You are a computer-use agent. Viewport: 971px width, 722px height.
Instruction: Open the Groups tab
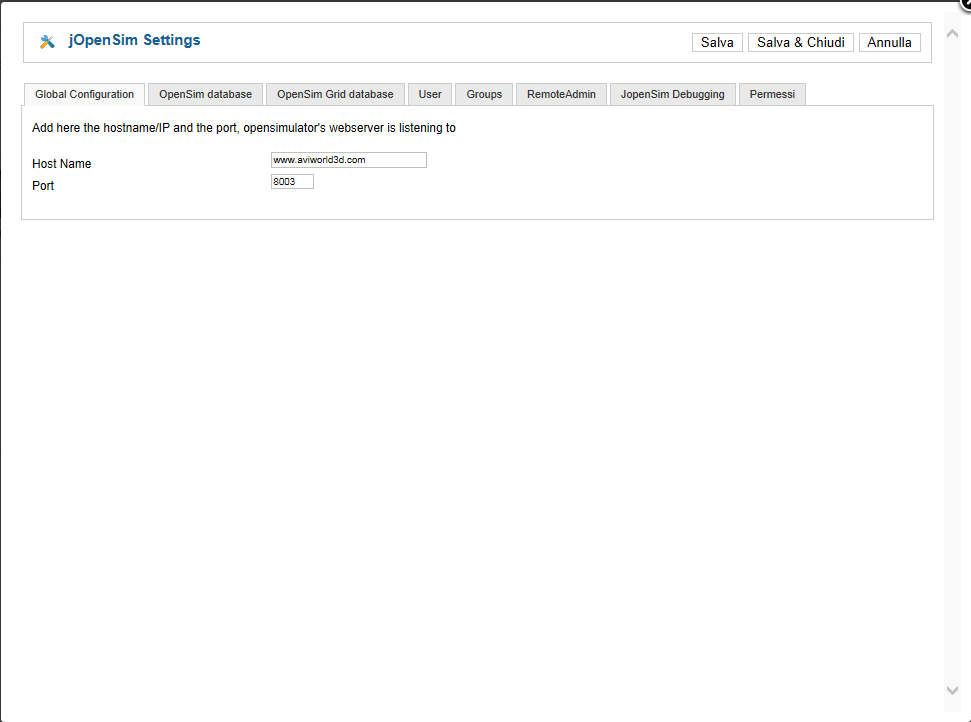click(484, 94)
